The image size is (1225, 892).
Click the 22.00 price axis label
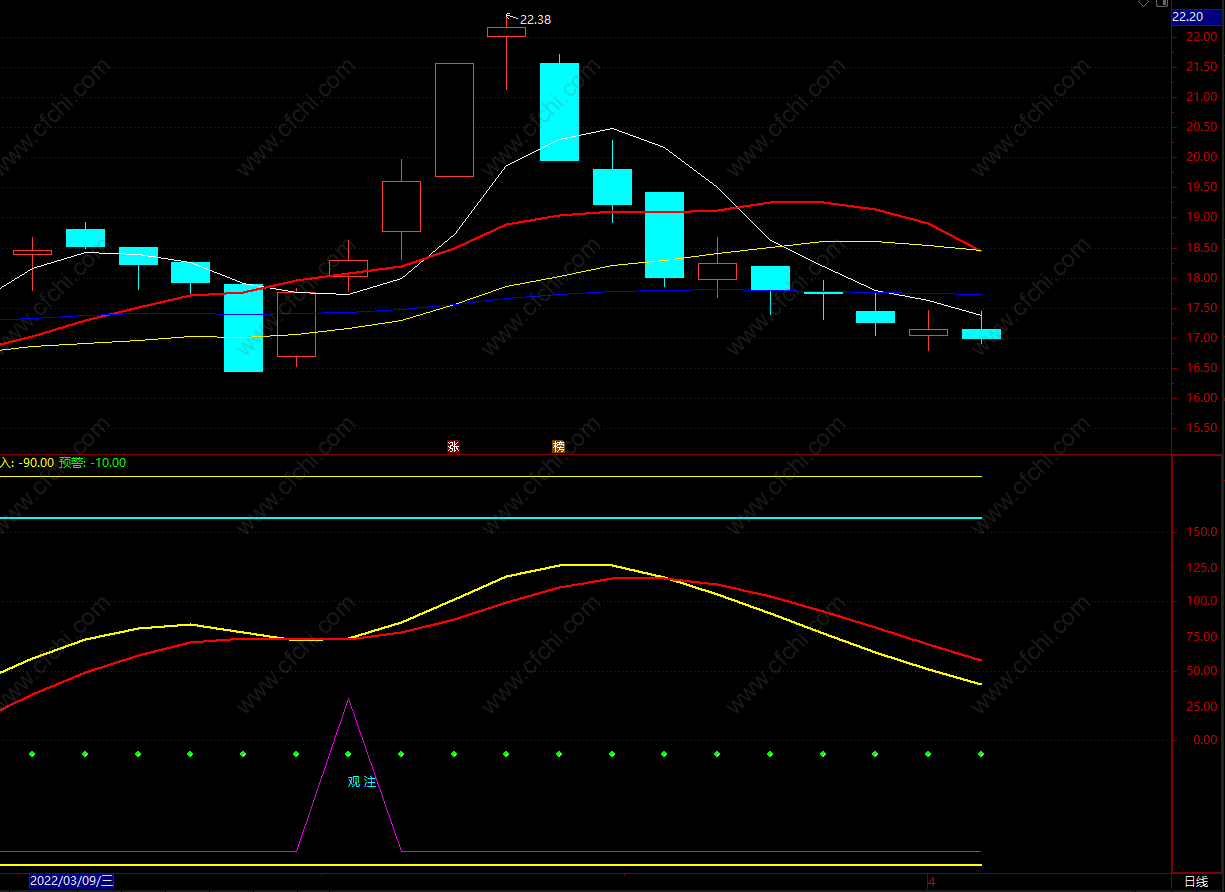[x=1201, y=37]
